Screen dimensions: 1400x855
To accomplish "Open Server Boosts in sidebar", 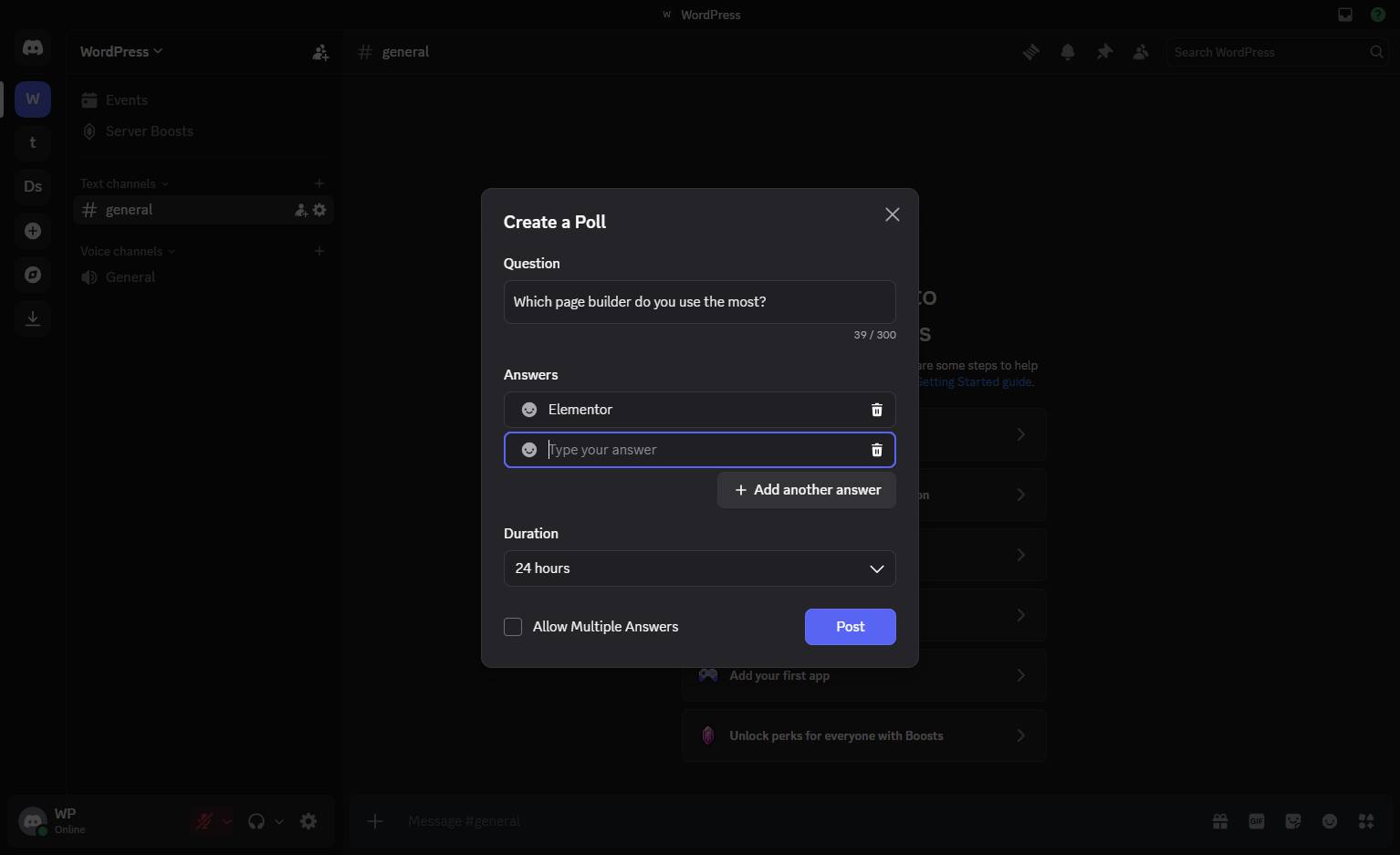I will point(203,131).
